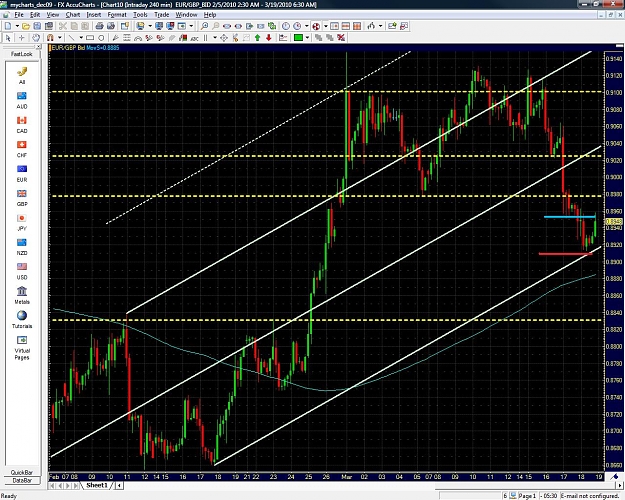625x500 pixels.
Task: Switch to the Sheet1 tab
Action: pyautogui.click(x=97, y=485)
